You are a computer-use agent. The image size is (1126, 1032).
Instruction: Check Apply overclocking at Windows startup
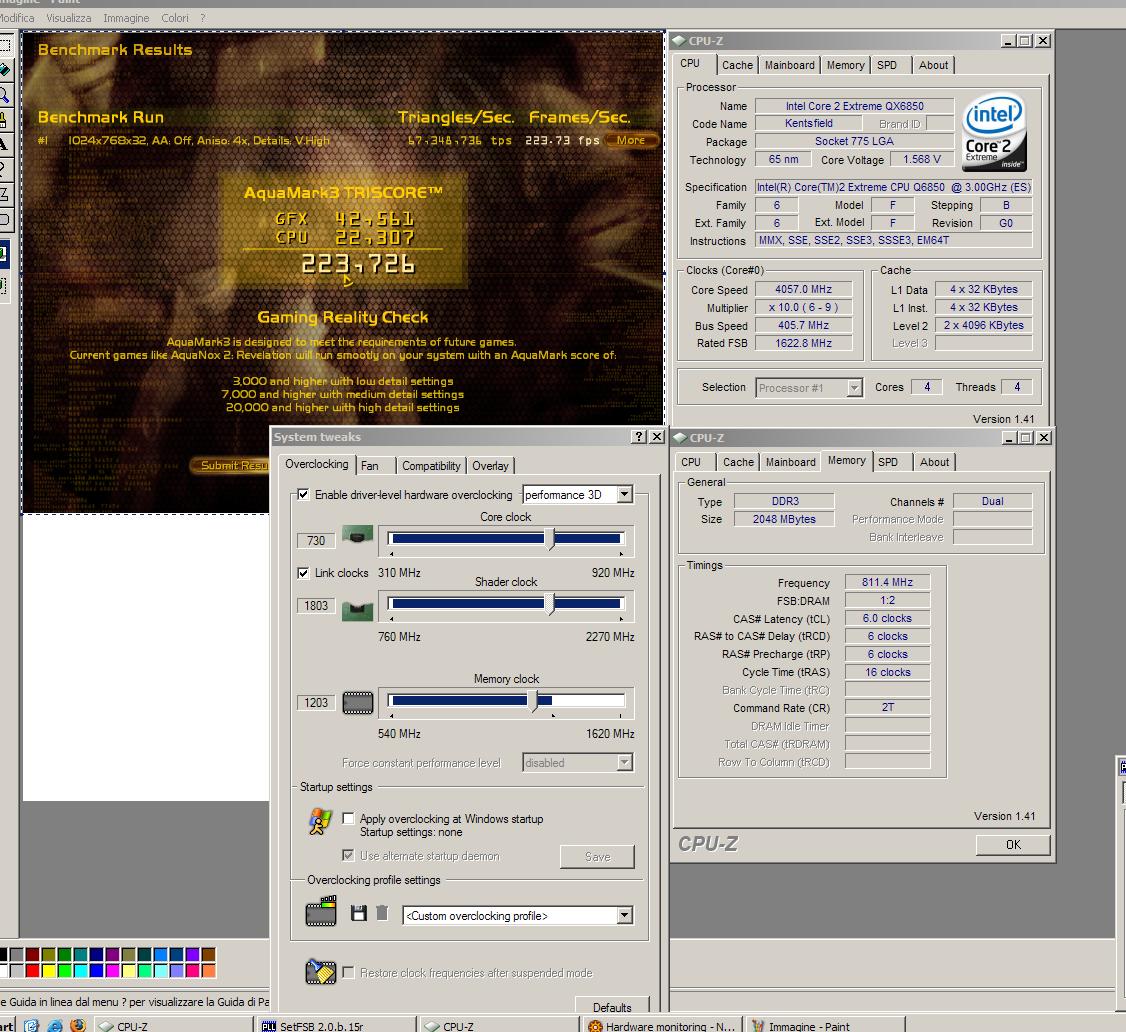(348, 818)
